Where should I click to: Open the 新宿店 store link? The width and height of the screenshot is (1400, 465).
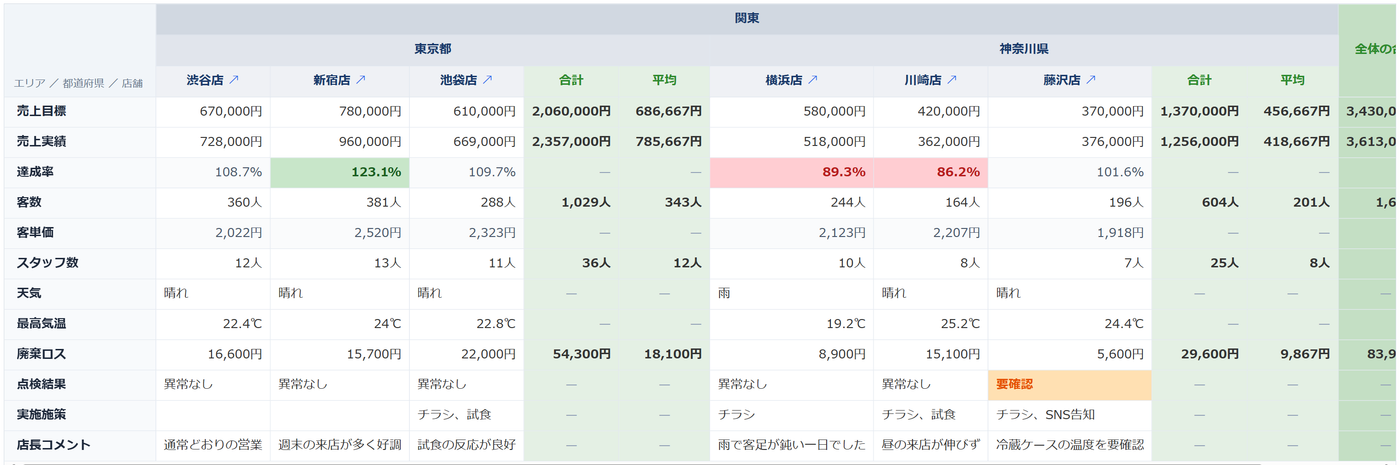(x=339, y=80)
